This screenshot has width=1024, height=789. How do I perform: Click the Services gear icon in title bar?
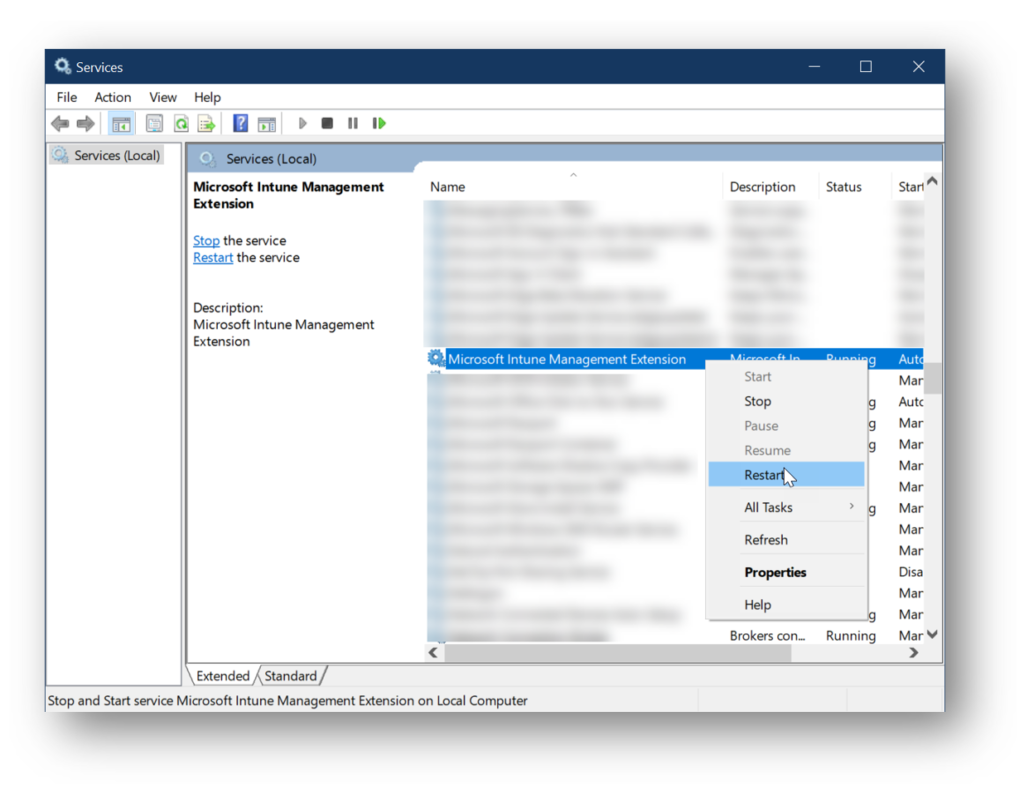point(63,66)
